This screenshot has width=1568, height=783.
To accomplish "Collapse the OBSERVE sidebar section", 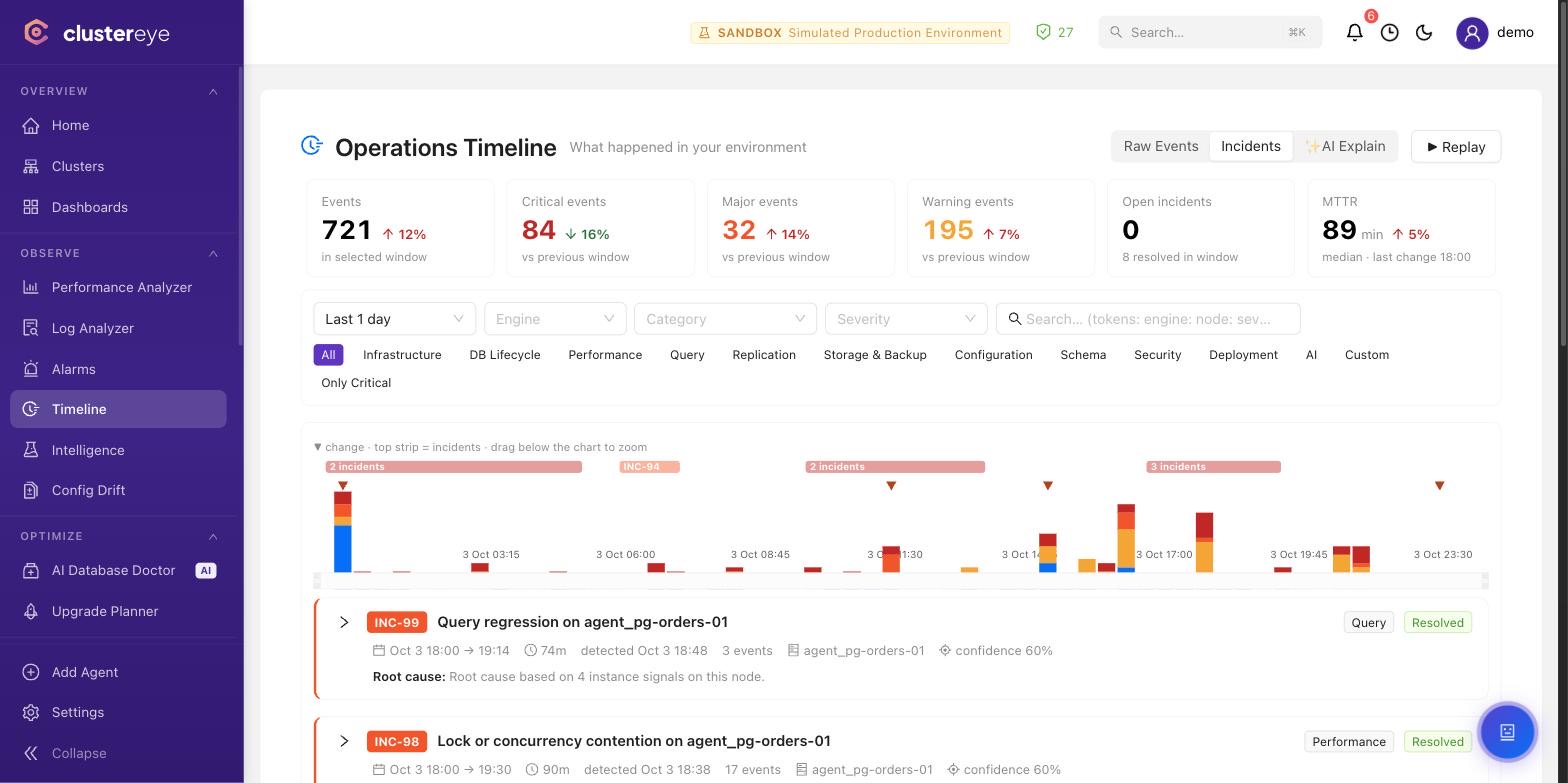I will [213, 253].
